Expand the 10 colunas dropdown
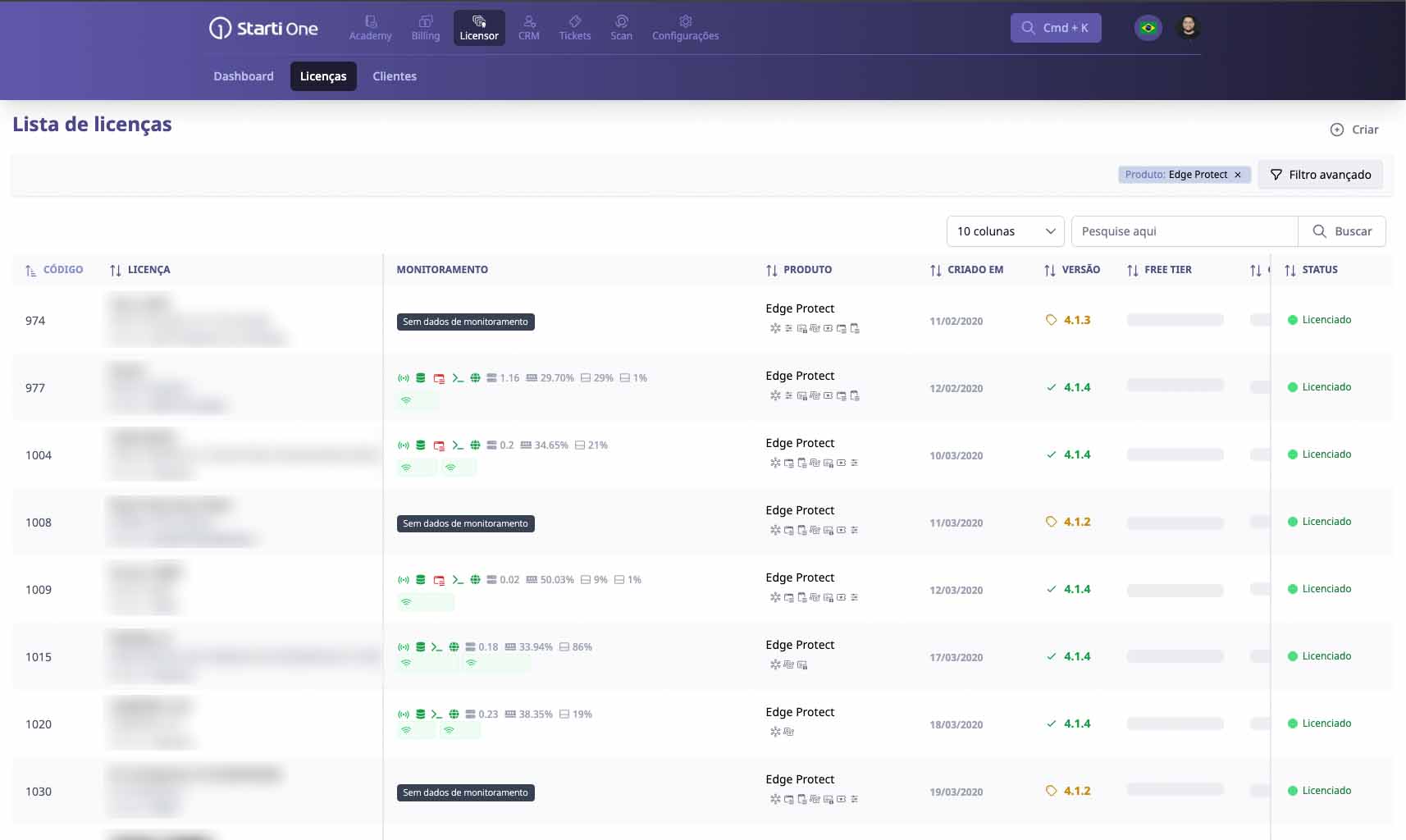This screenshot has width=1406, height=840. (1005, 231)
